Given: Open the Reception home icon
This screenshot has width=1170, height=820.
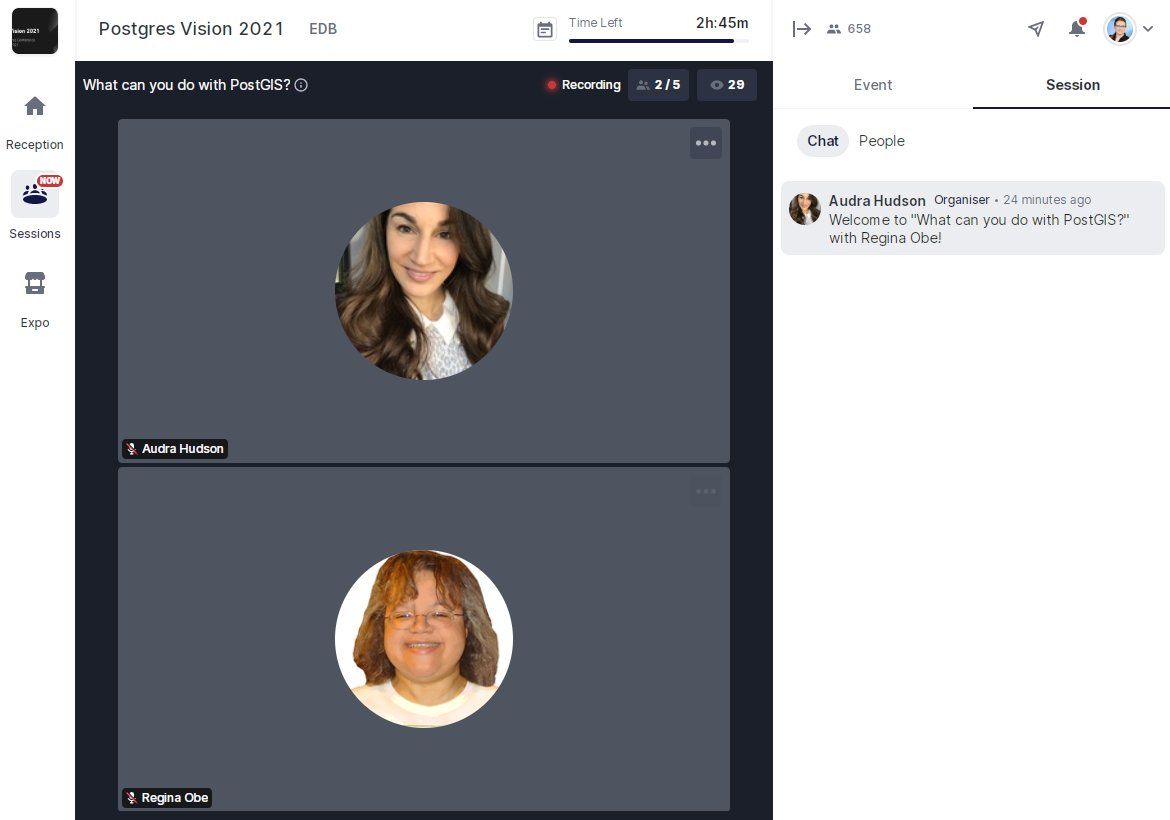Looking at the screenshot, I should pos(34,107).
